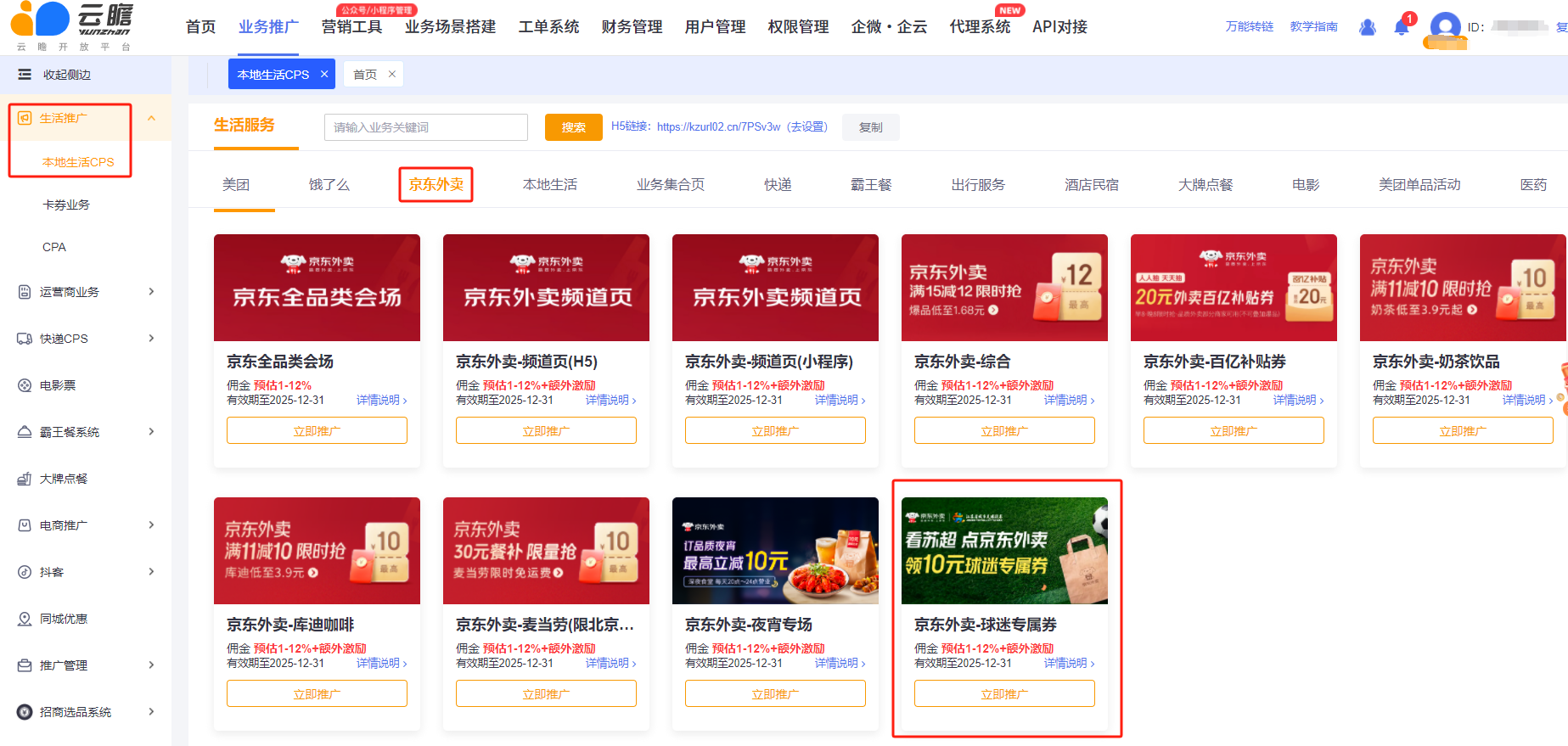Open 财务管理 in top navigation
Screen dimensions: 1568x746
click(632, 27)
